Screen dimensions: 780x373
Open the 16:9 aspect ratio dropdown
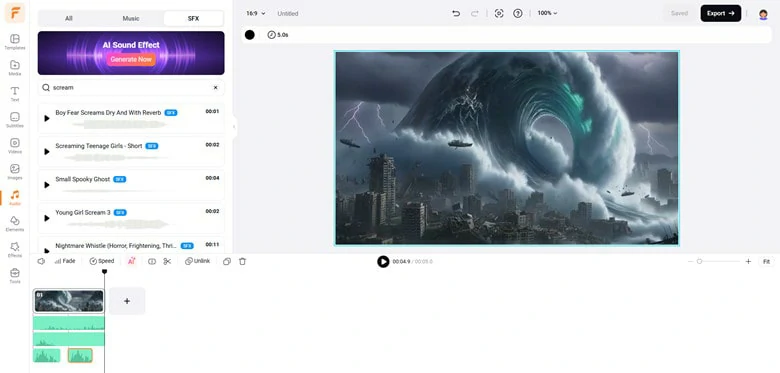(x=256, y=13)
